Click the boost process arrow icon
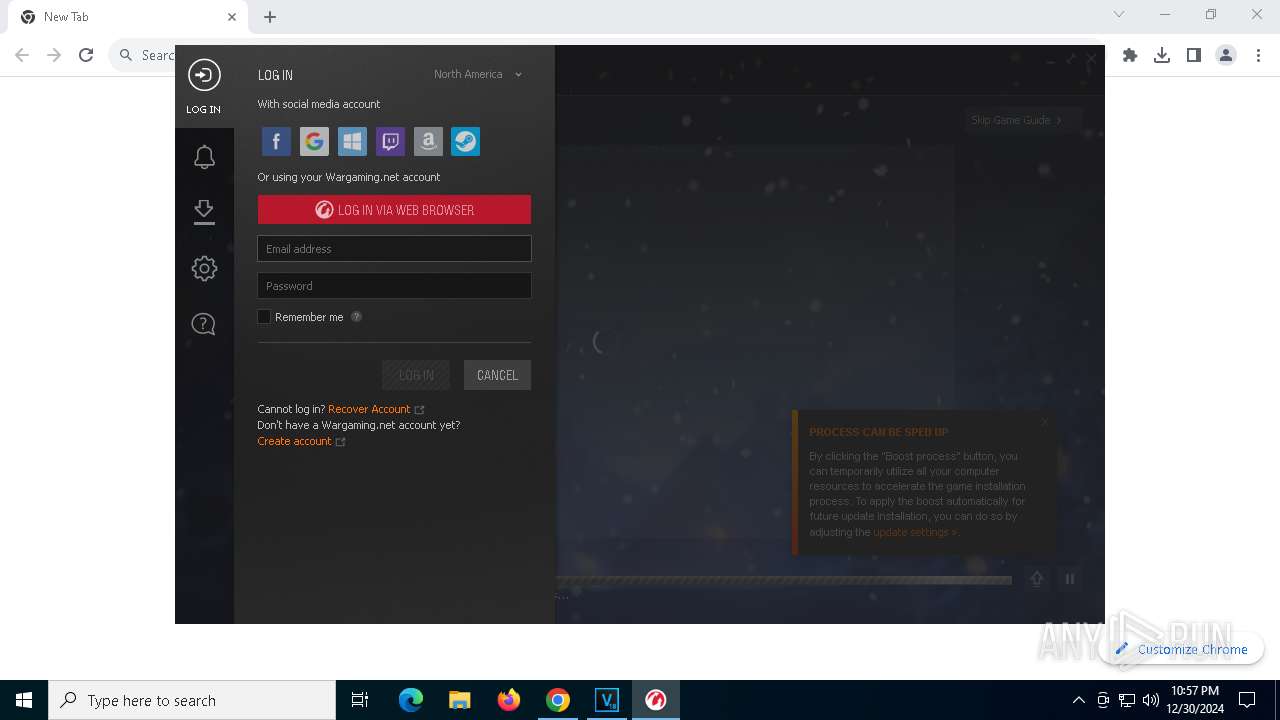This screenshot has height=720, width=1280. 1037,579
